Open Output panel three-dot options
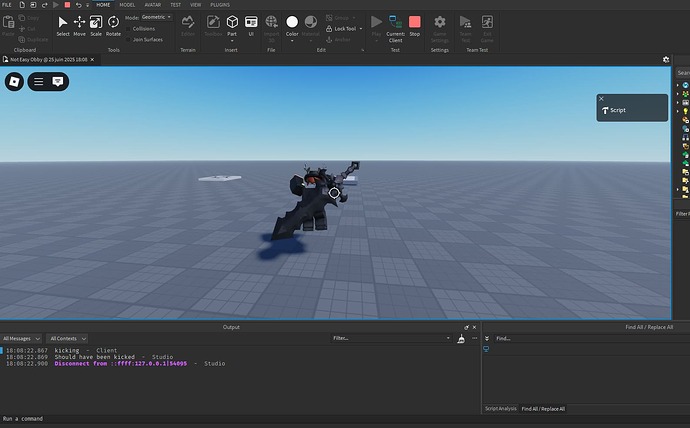 point(474,338)
